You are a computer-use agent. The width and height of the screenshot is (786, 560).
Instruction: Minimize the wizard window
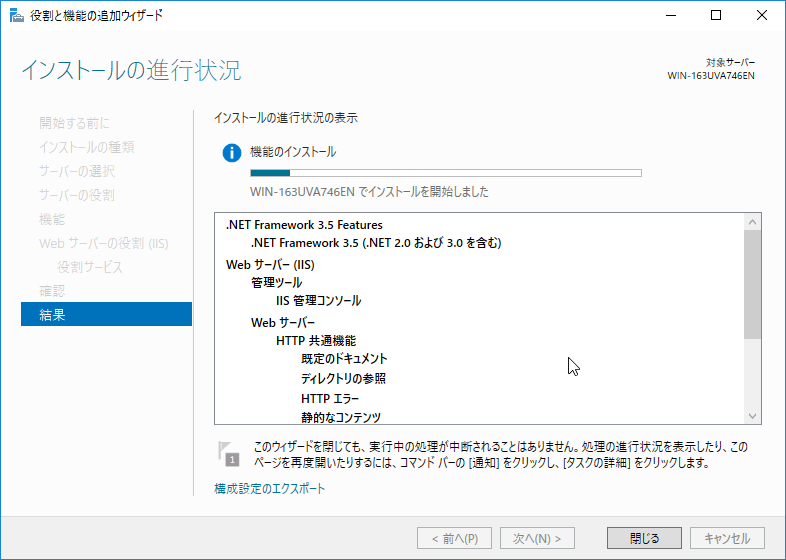click(x=670, y=15)
